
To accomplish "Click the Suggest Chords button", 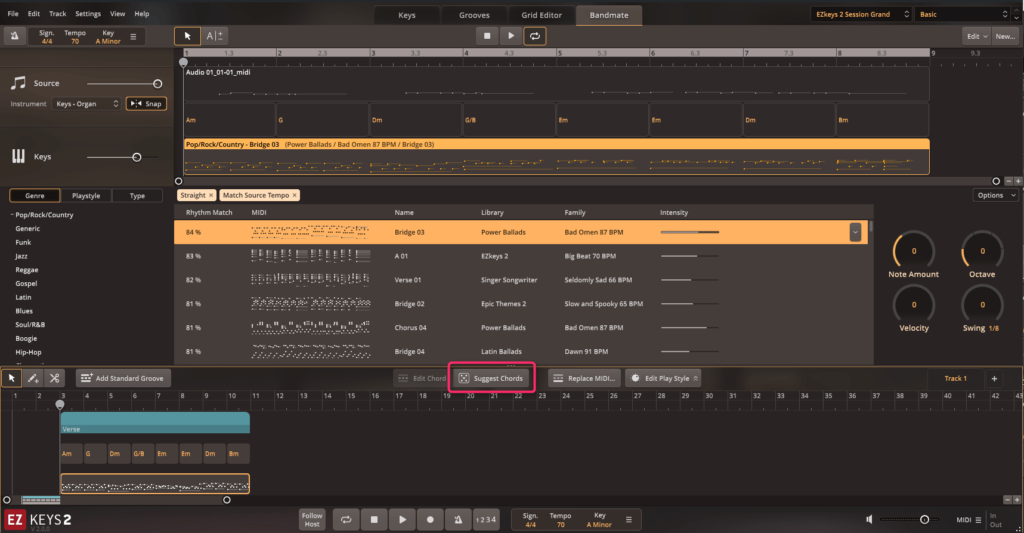I will click(x=491, y=378).
